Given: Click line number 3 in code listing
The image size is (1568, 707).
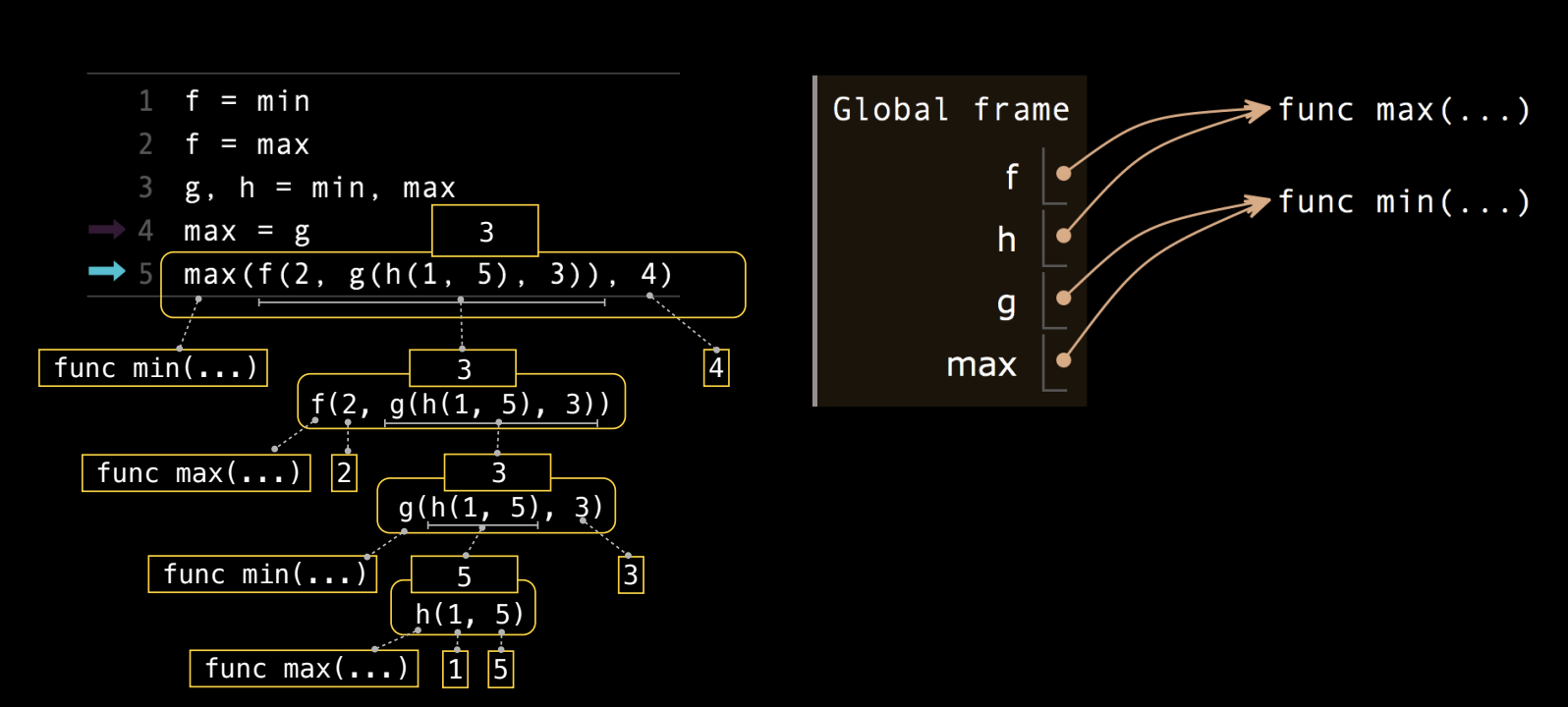Looking at the screenshot, I should click(145, 188).
